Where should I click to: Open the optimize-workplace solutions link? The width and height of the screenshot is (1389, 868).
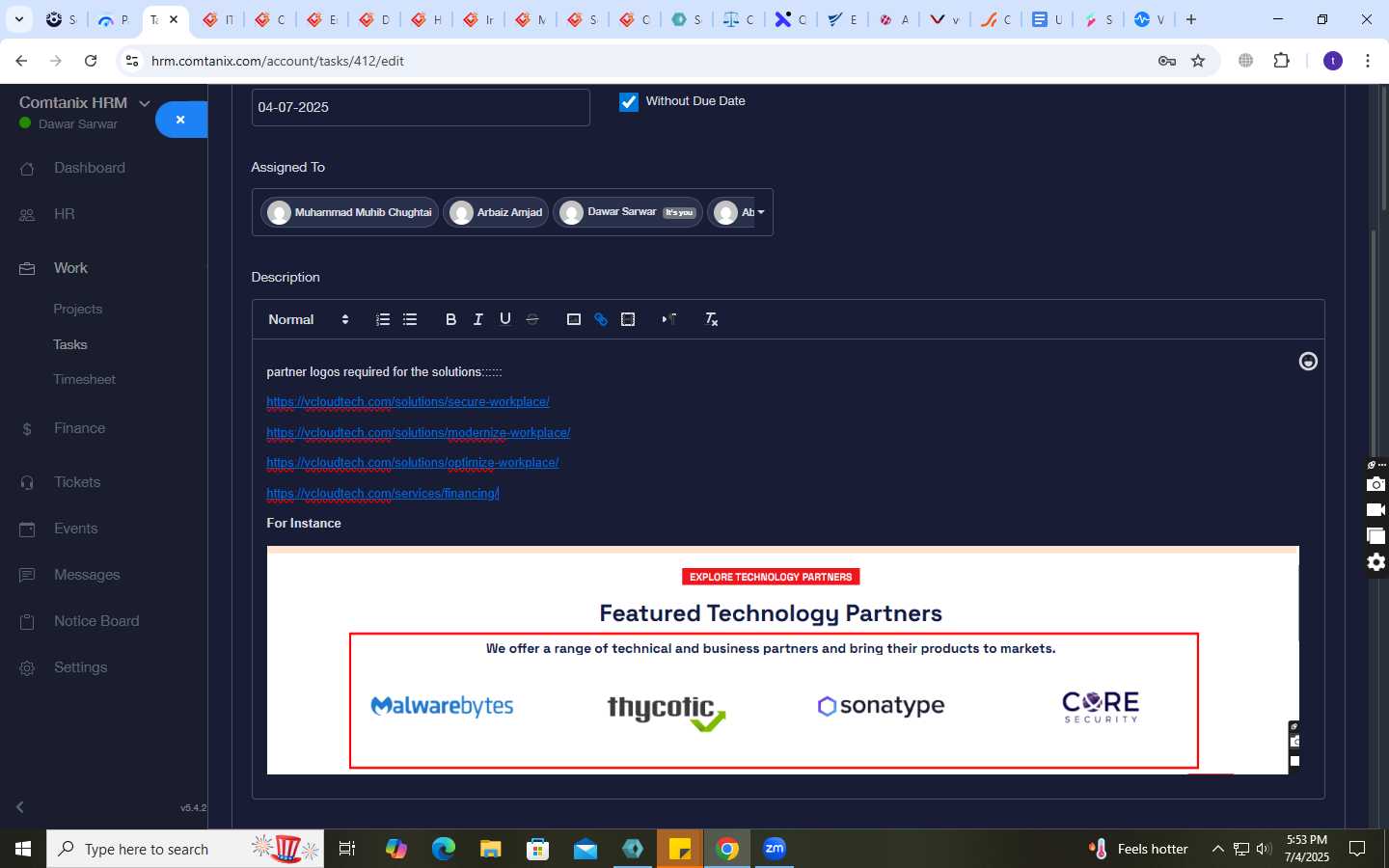click(413, 463)
